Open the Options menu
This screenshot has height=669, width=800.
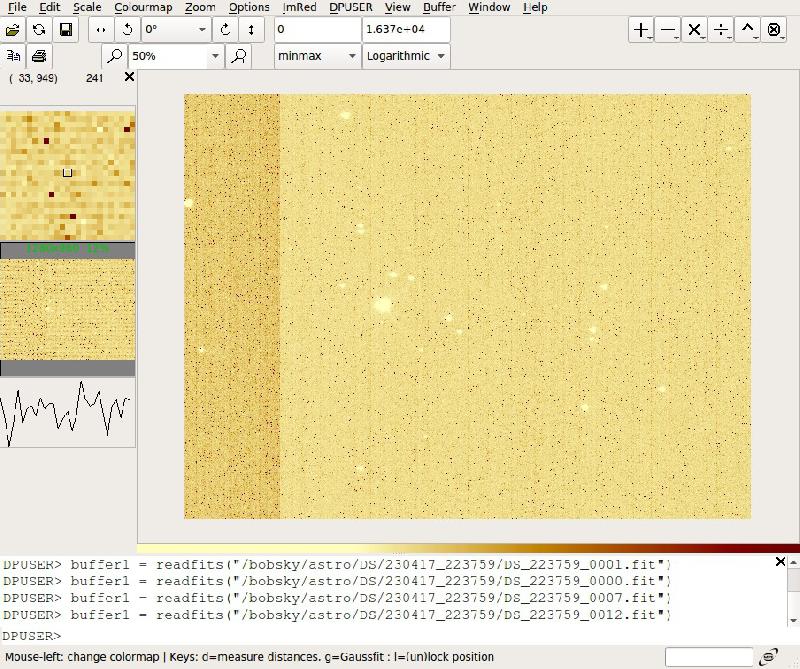coord(249,7)
